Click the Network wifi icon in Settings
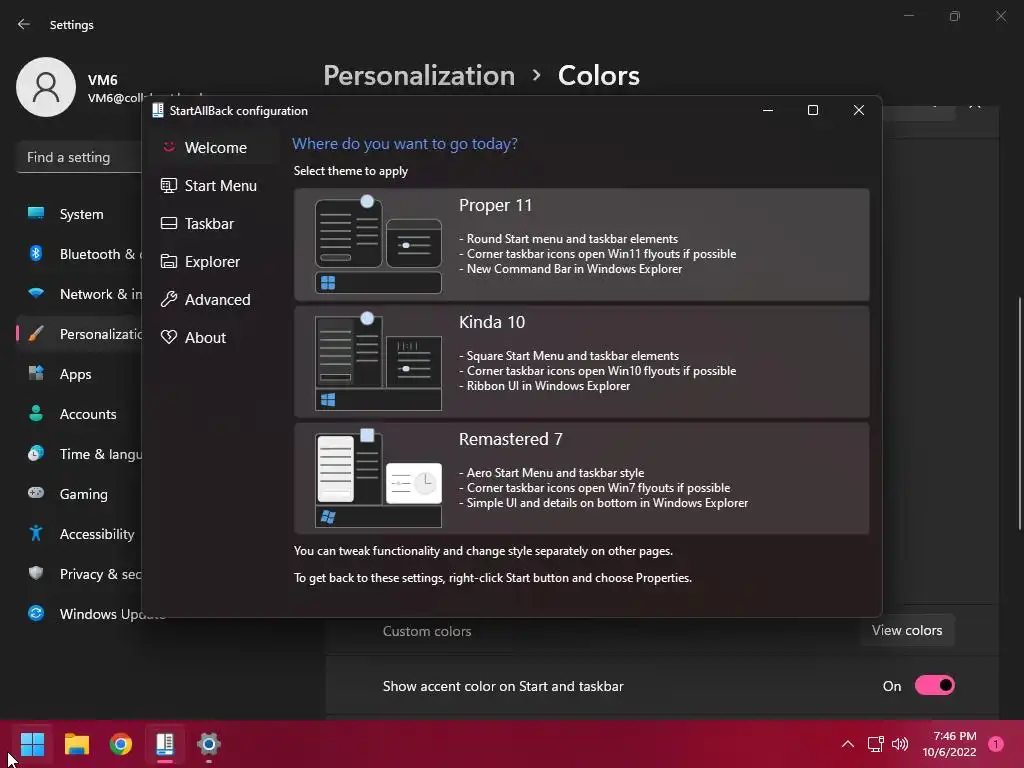 [x=36, y=293]
